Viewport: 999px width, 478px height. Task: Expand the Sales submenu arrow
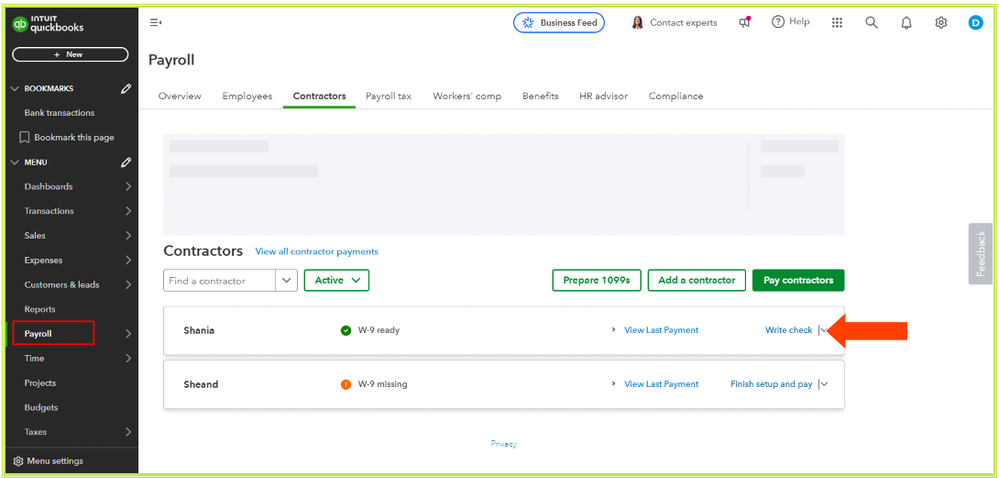coord(128,236)
